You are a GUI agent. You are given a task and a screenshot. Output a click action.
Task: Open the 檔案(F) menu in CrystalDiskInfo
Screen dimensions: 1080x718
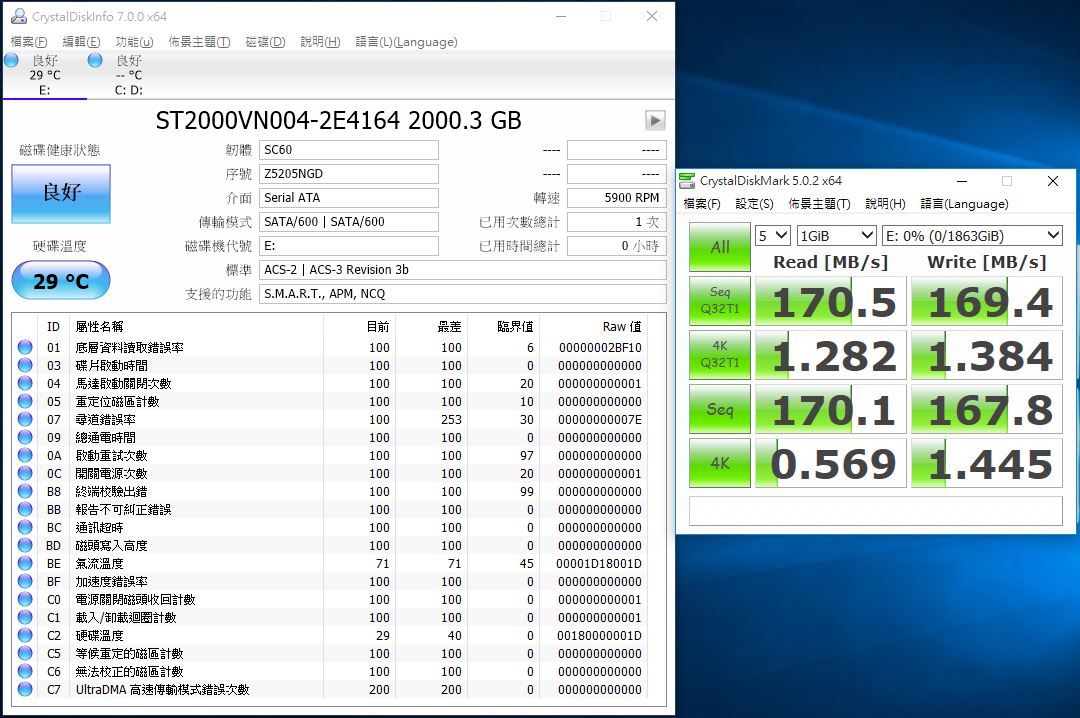(x=29, y=42)
